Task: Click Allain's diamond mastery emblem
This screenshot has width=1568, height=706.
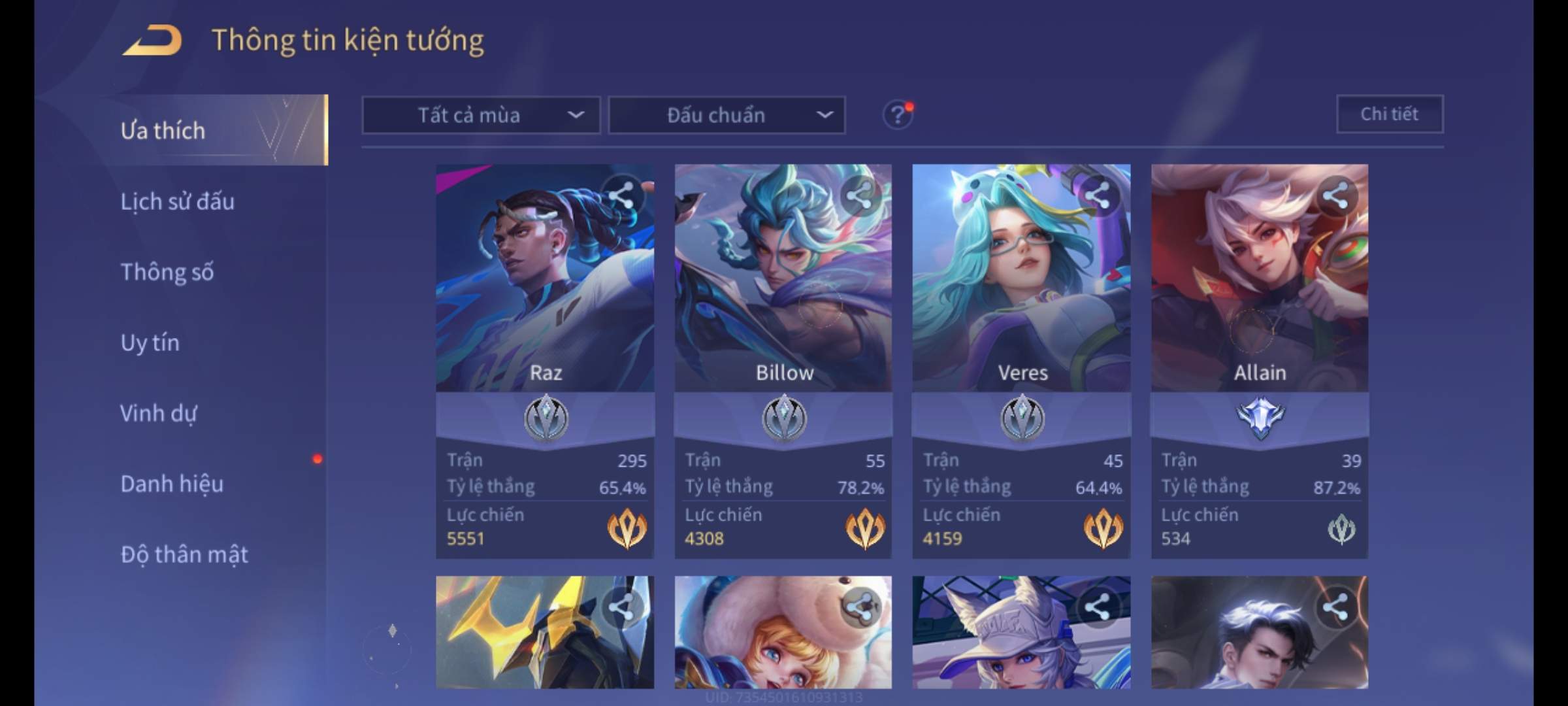Action: click(x=1260, y=418)
